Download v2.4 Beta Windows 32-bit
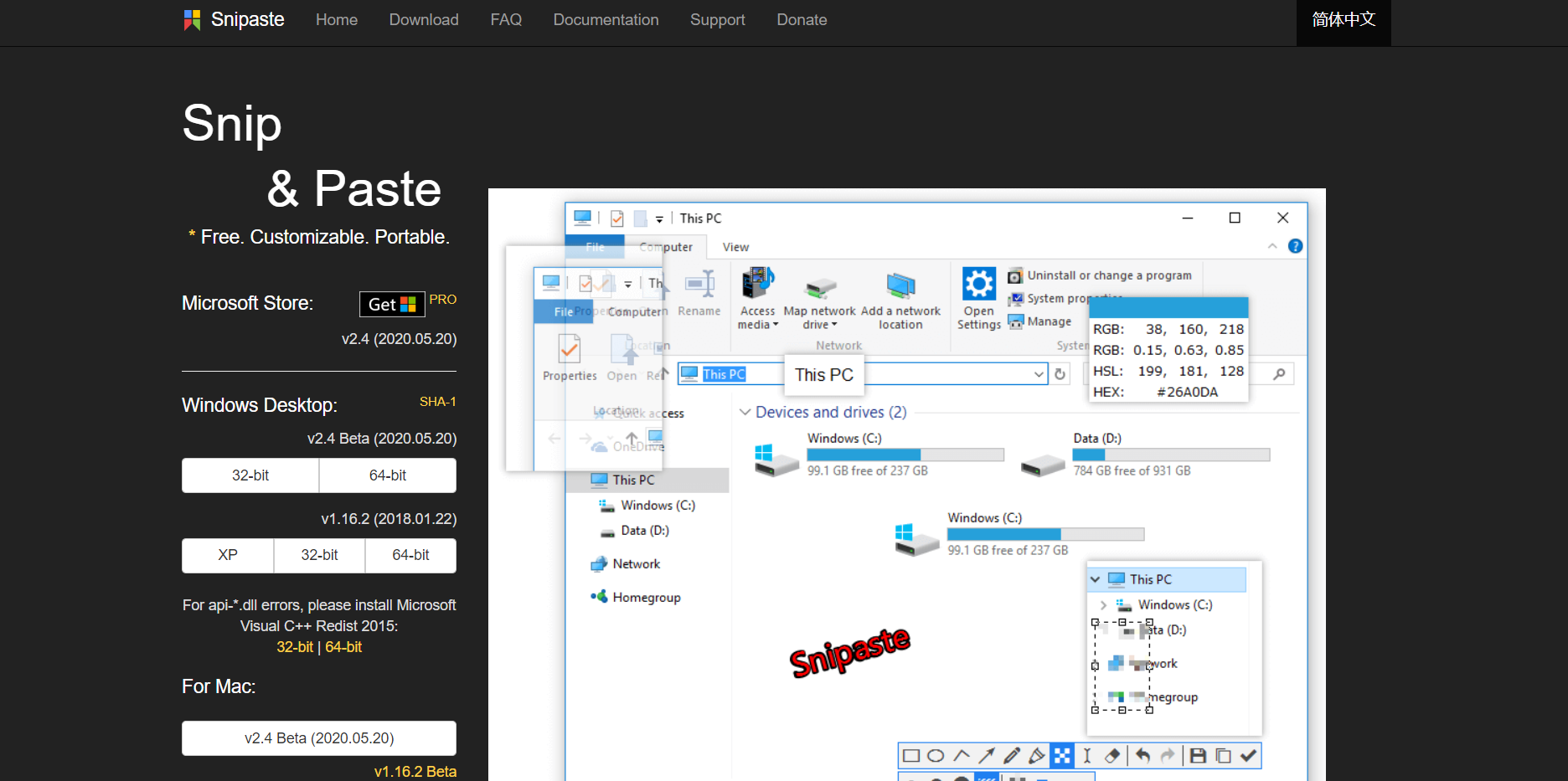The image size is (1568, 781). tap(250, 475)
